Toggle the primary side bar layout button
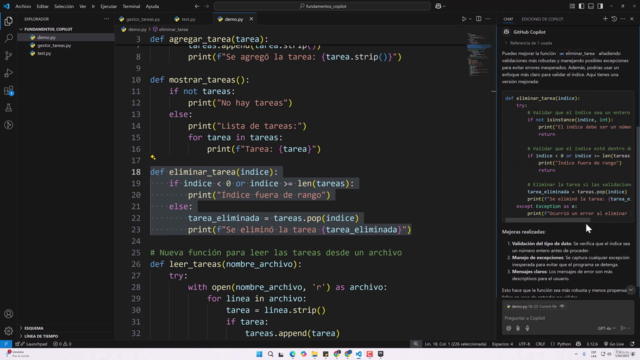This screenshot has height=360, width=640. 581,6
